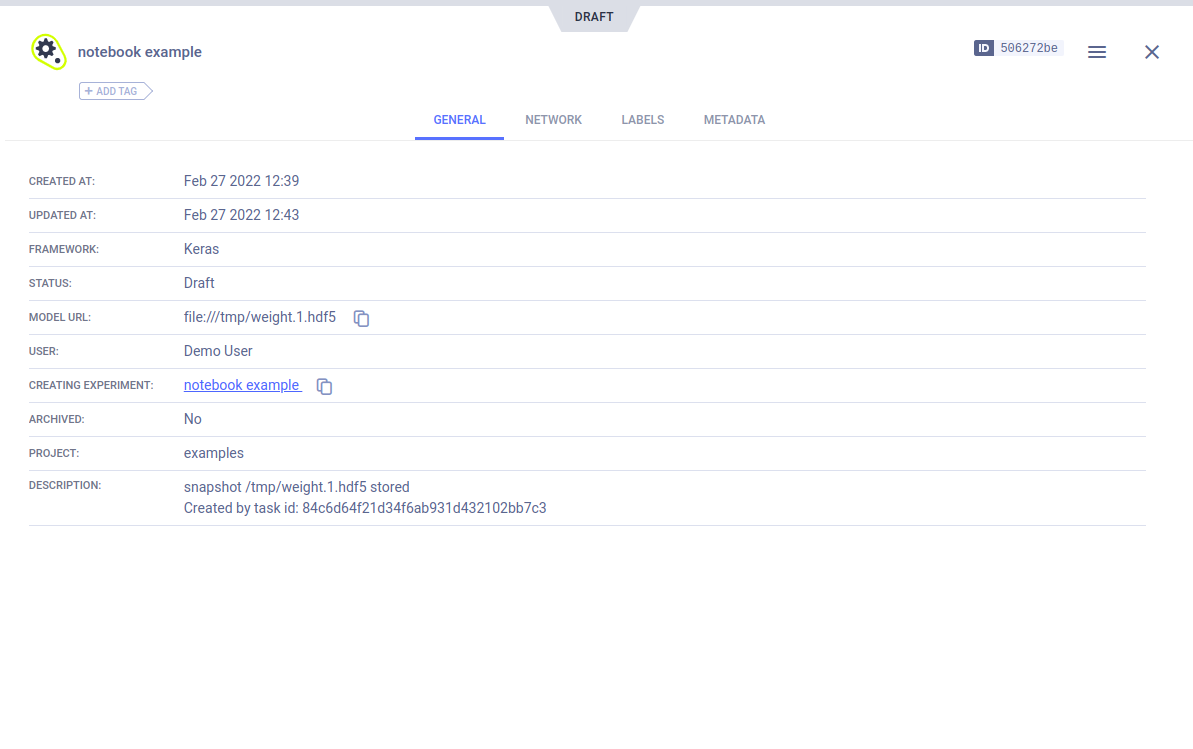Click the notebook example model title
Image resolution: width=1193 pixels, height=749 pixels.
point(140,52)
